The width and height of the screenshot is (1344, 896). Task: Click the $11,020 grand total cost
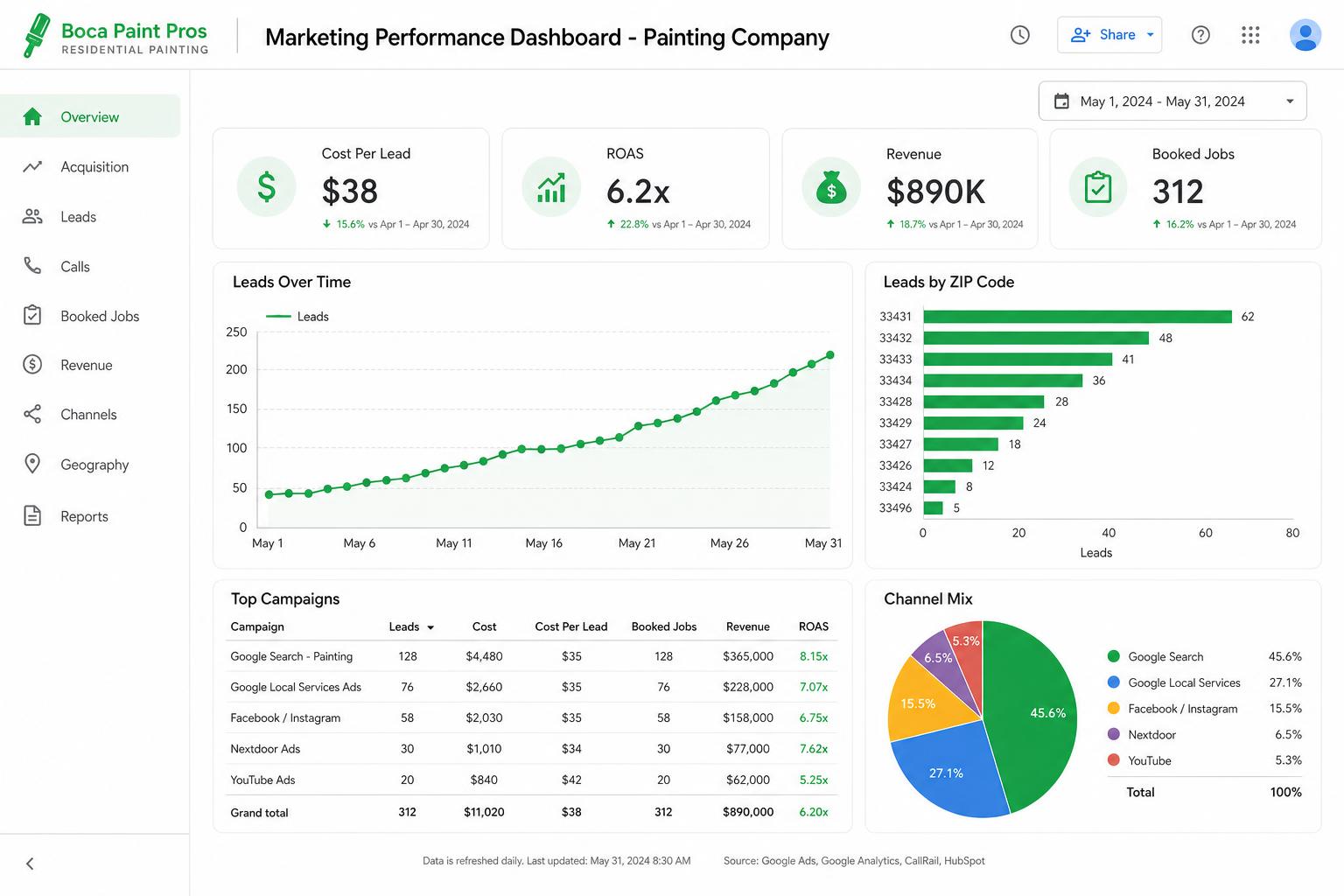click(484, 812)
